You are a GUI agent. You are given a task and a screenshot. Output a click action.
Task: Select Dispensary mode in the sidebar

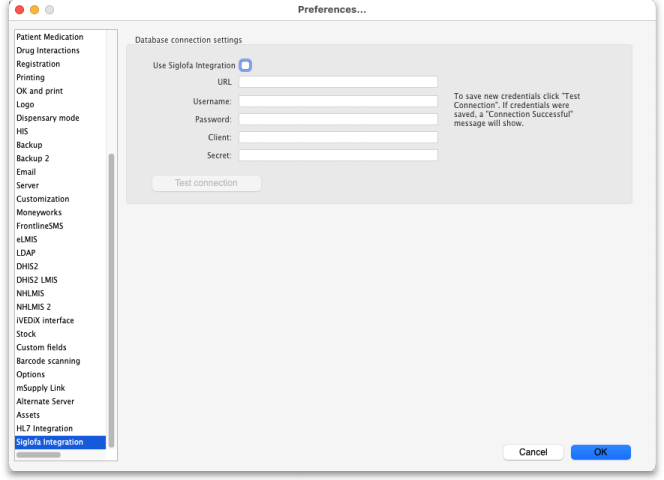pos(47,118)
